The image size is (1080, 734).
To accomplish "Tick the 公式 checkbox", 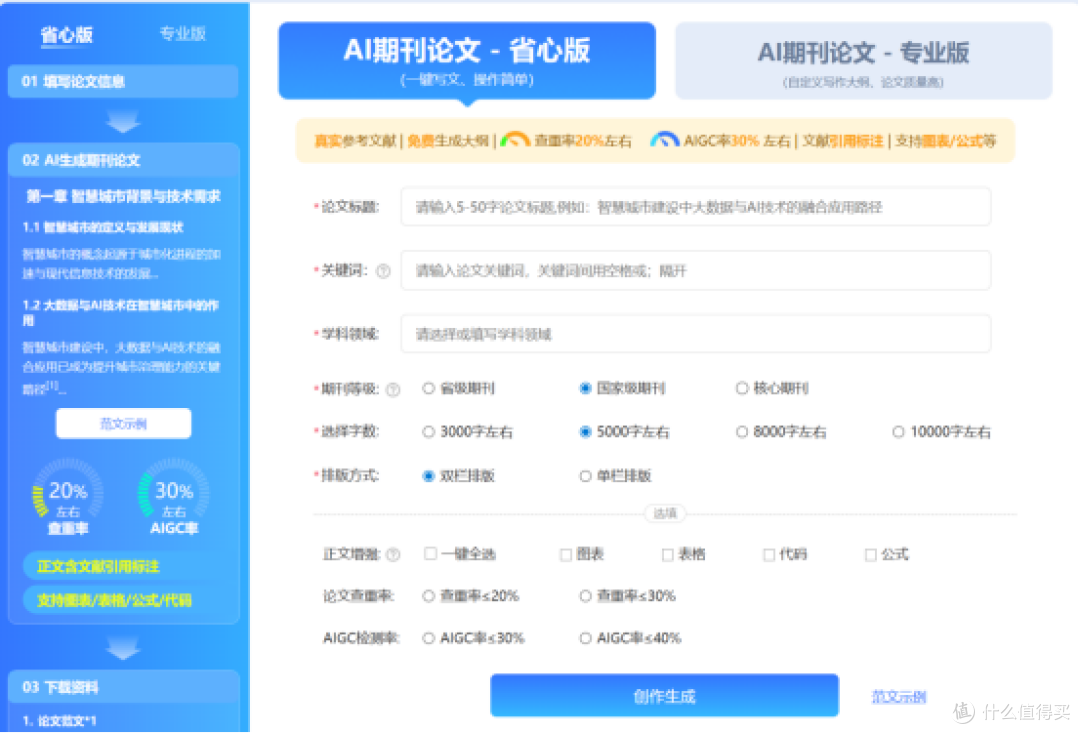I will point(871,554).
